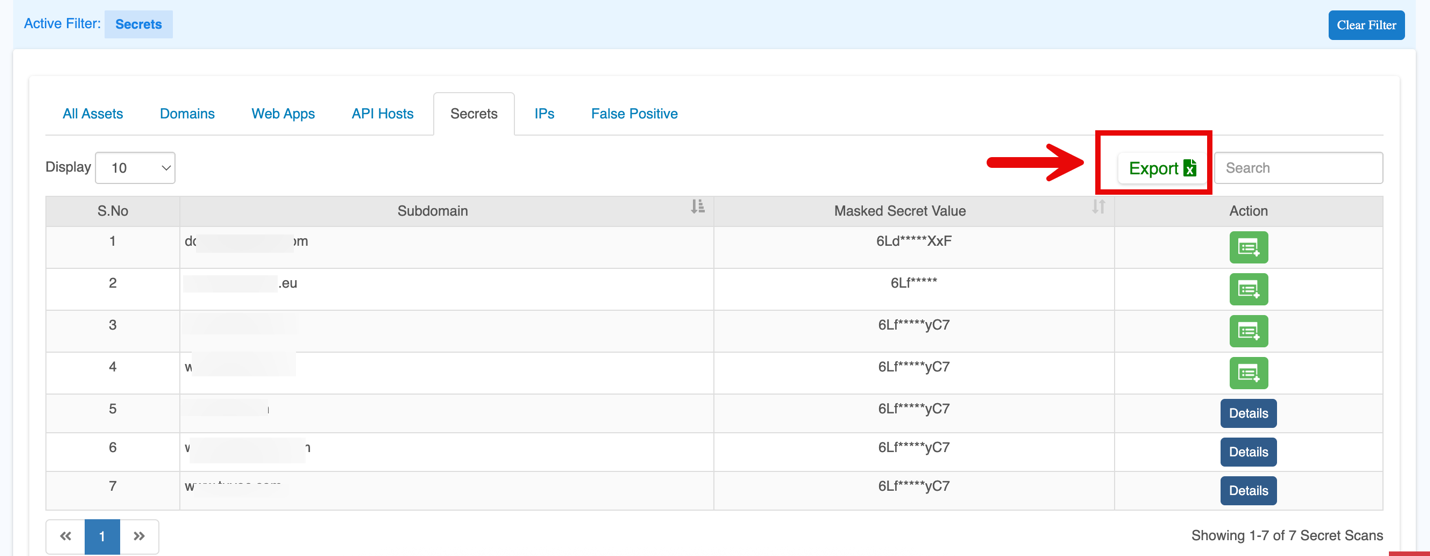
Task: Open the API Hosts tab
Action: point(382,114)
